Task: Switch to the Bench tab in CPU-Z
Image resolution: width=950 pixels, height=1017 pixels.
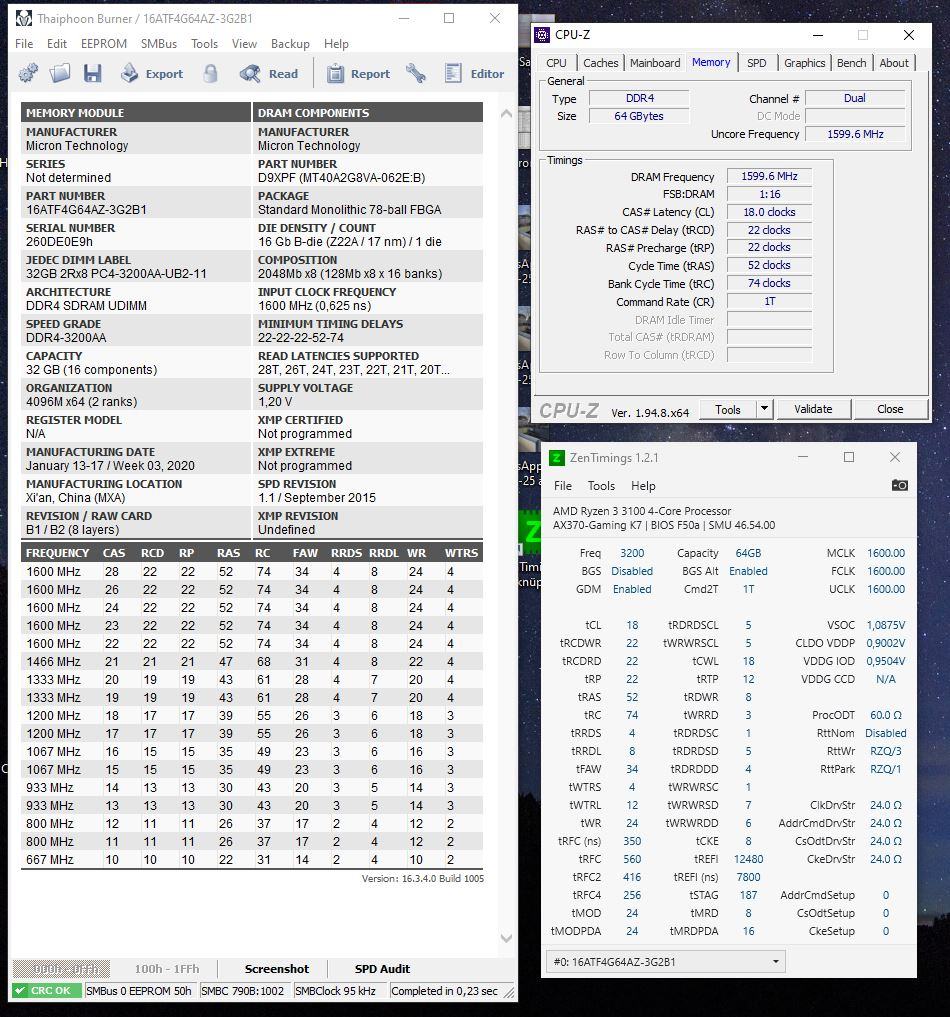Action: tap(851, 63)
